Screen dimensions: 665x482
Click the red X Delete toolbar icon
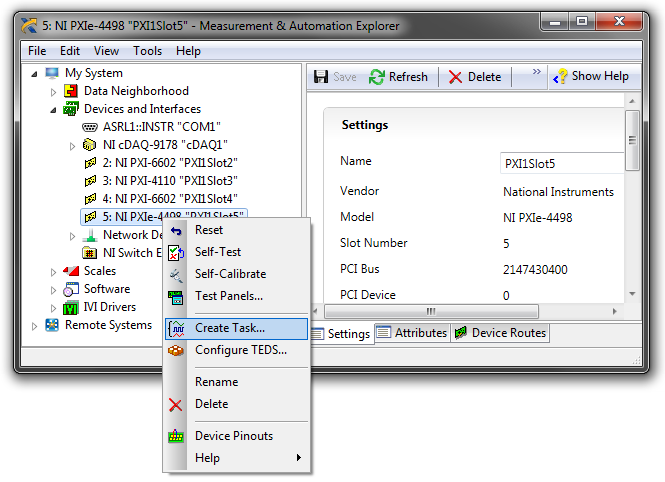point(455,77)
